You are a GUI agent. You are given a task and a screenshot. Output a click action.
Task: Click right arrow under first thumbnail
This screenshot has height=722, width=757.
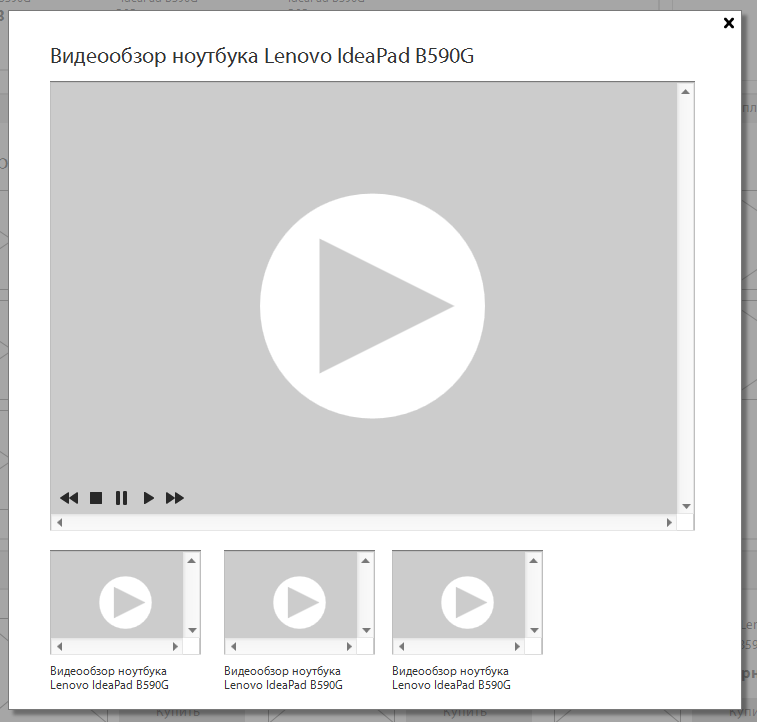(175, 646)
